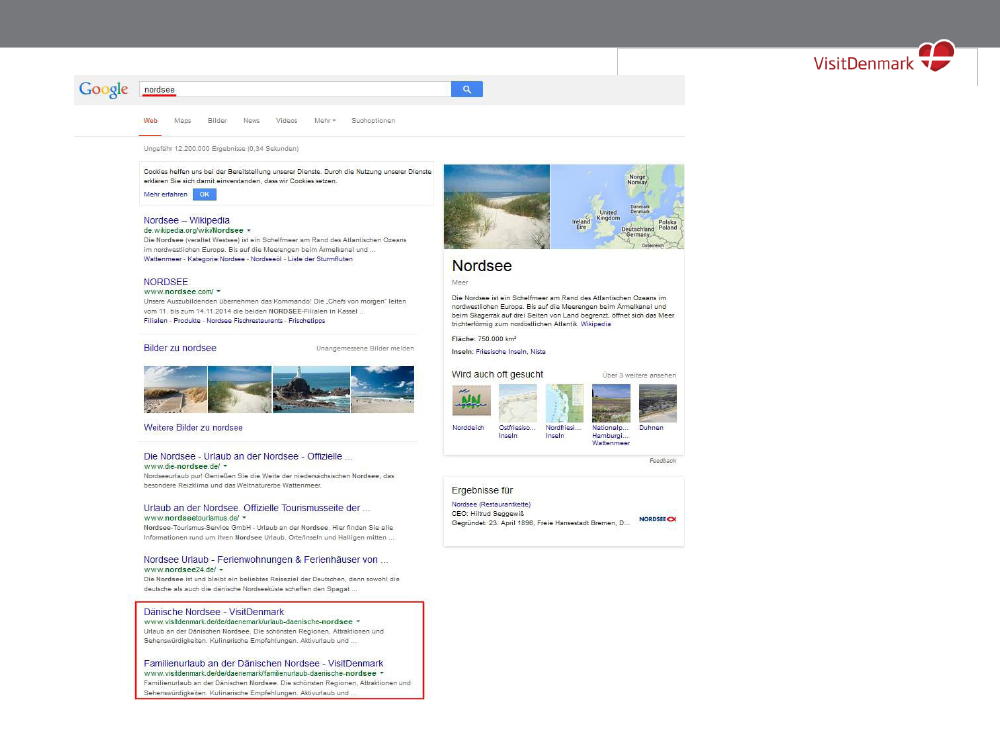Expand arrow next to www.nordsee24.de URL

pos(221,570)
